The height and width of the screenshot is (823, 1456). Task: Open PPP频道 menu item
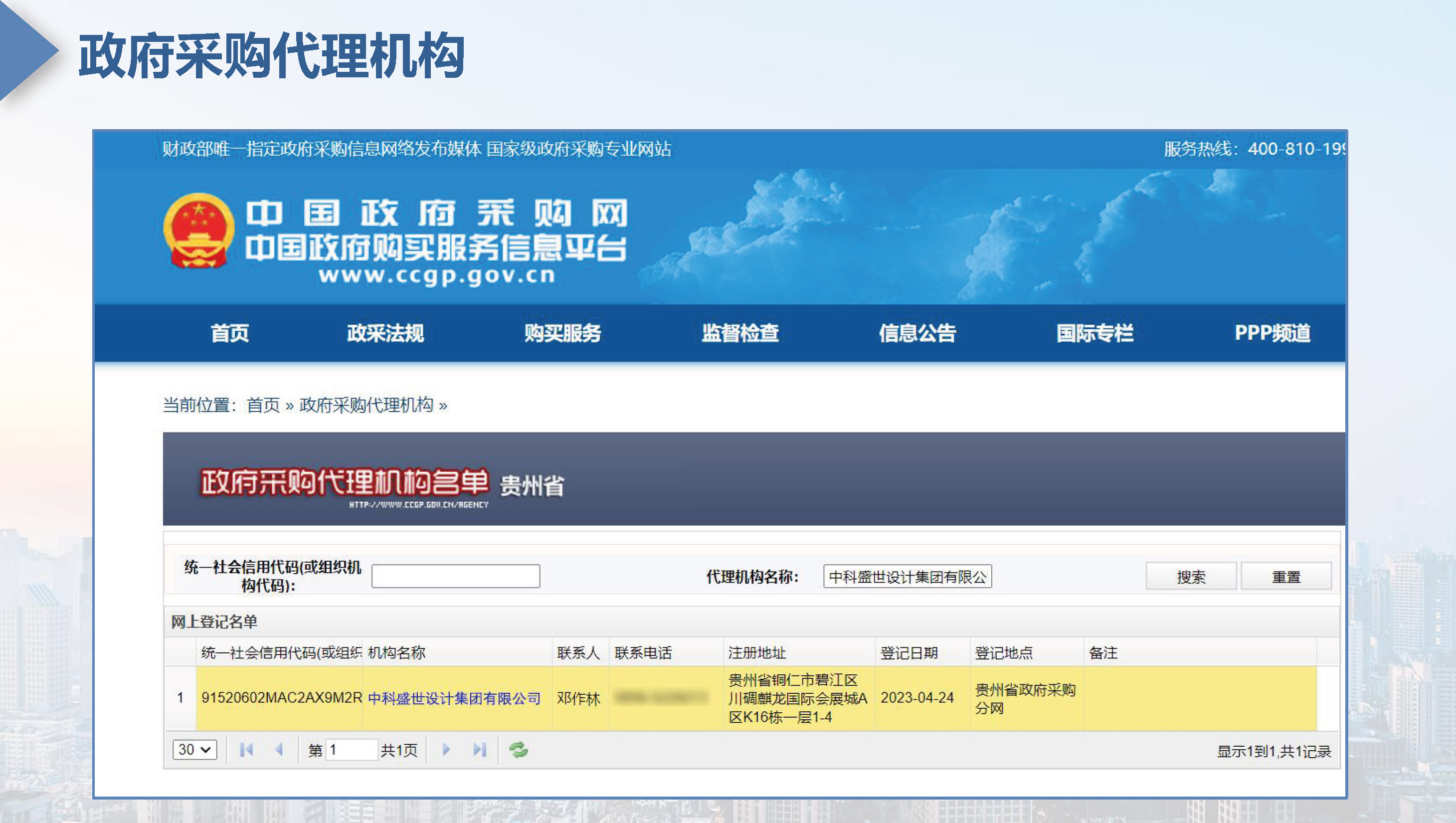point(1273,333)
